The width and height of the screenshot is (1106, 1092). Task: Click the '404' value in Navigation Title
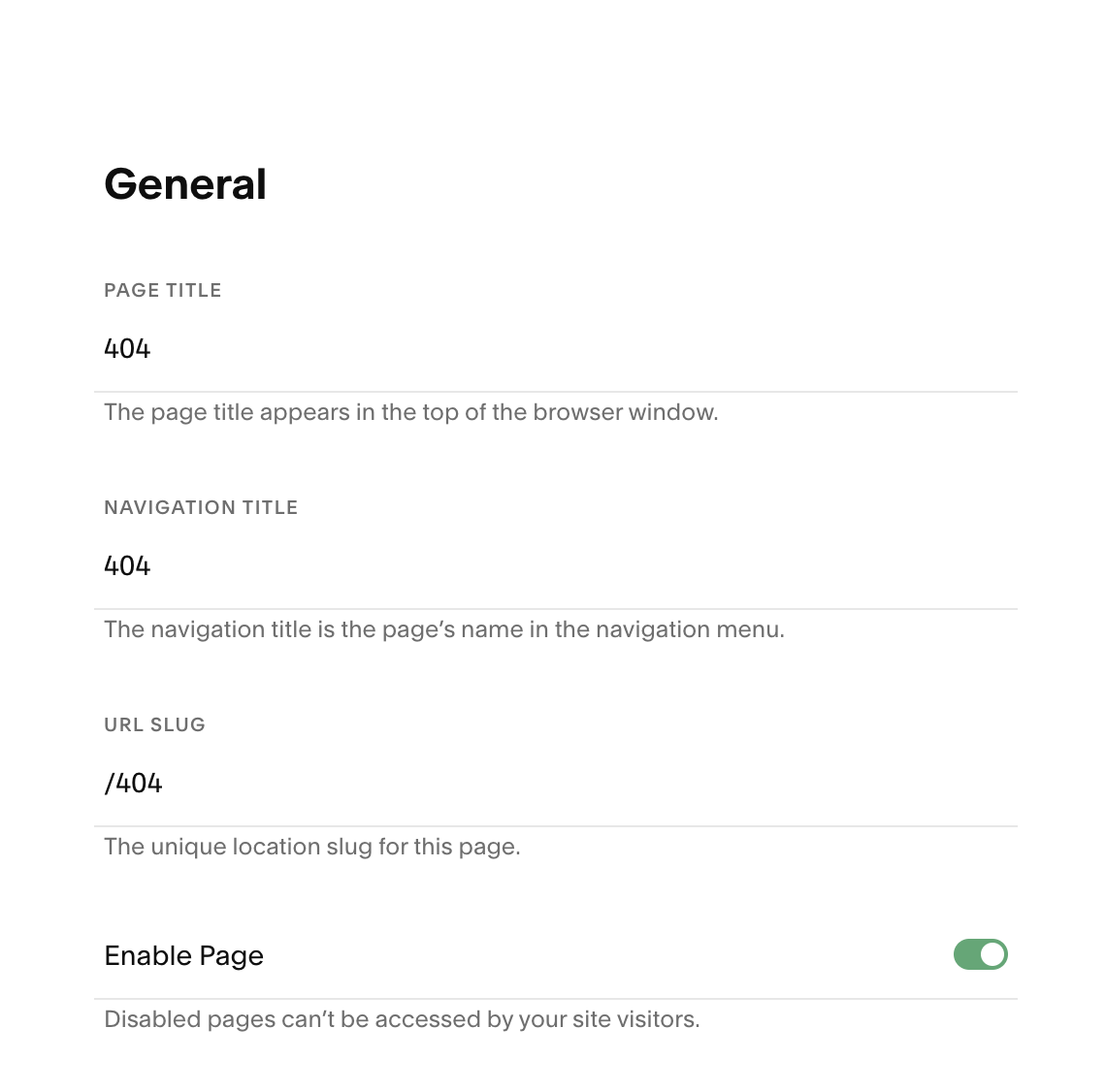pos(127,566)
